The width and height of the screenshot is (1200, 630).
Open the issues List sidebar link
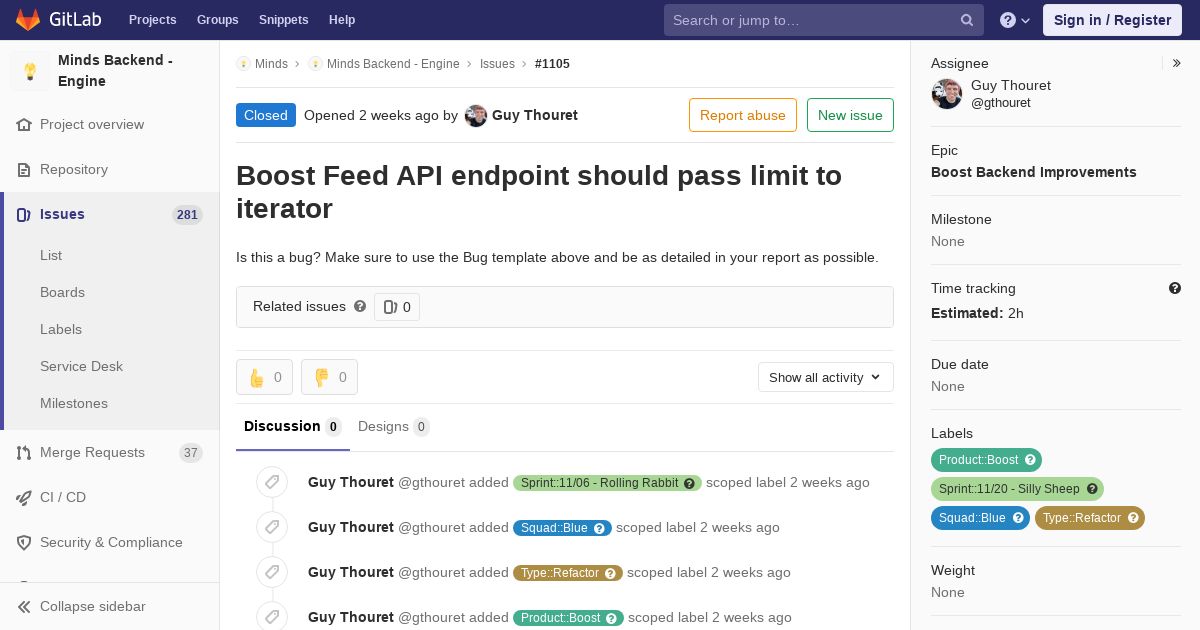pyautogui.click(x=51, y=256)
